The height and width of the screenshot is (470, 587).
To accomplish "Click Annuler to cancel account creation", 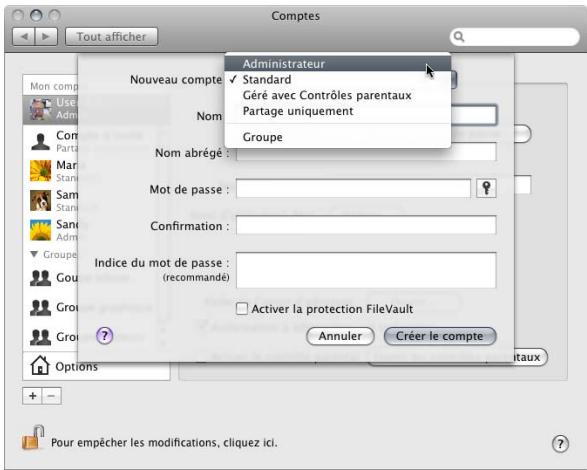I will click(x=340, y=336).
